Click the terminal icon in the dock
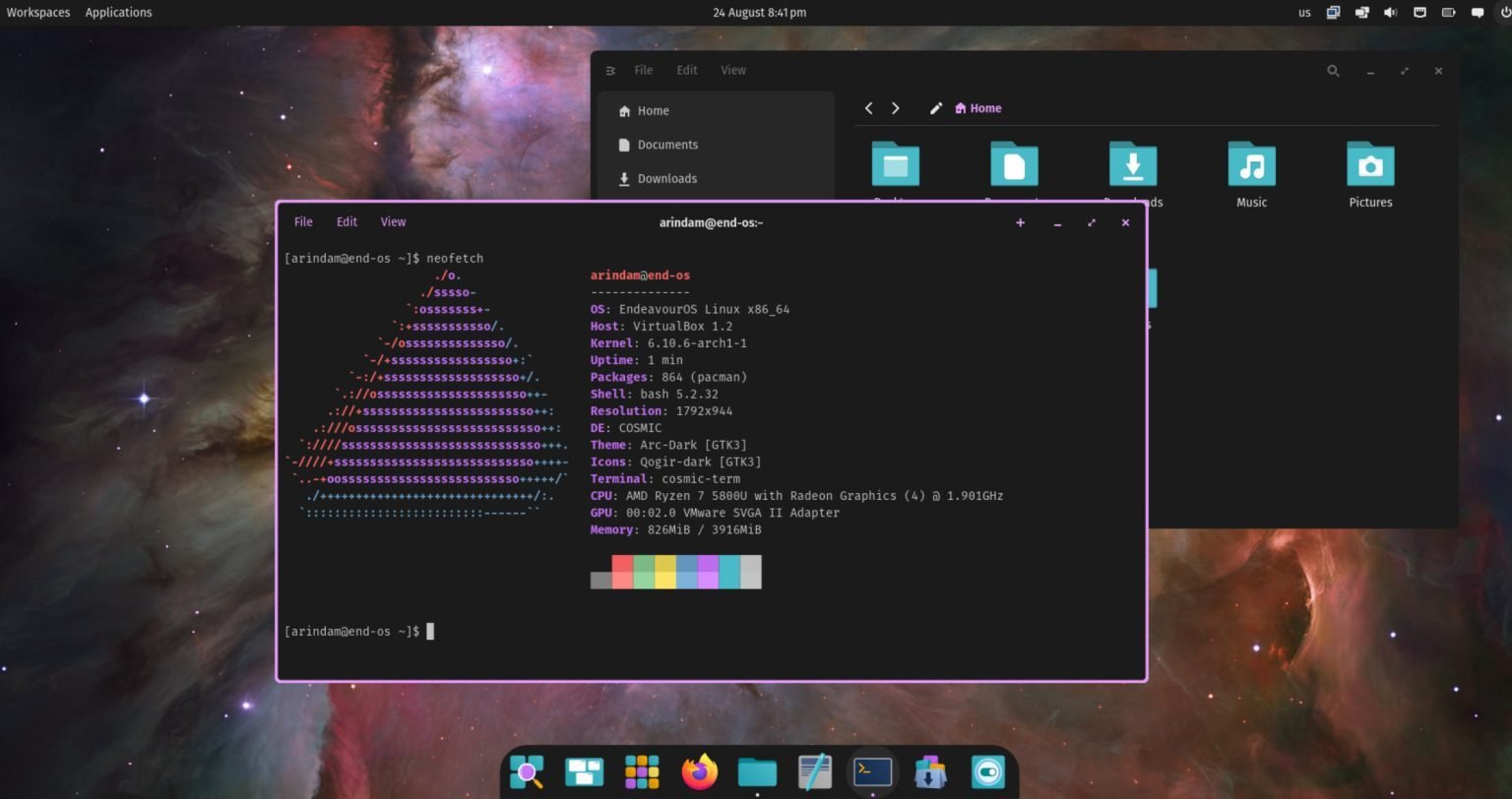The image size is (1512, 799). point(873,771)
